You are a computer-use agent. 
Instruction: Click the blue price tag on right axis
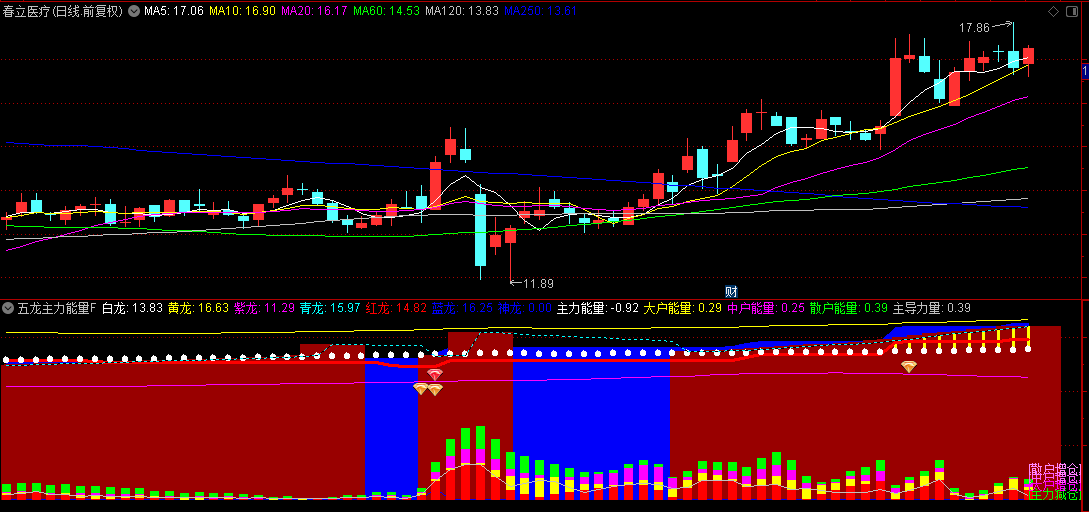pos(1085,71)
